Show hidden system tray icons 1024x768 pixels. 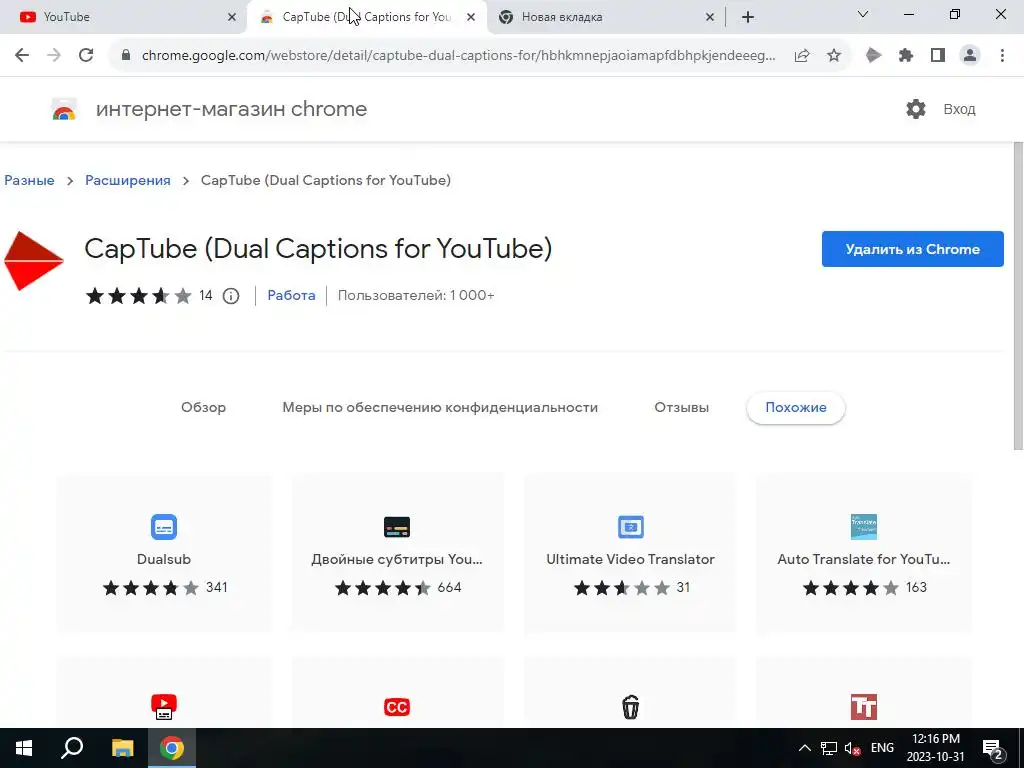tap(805, 748)
